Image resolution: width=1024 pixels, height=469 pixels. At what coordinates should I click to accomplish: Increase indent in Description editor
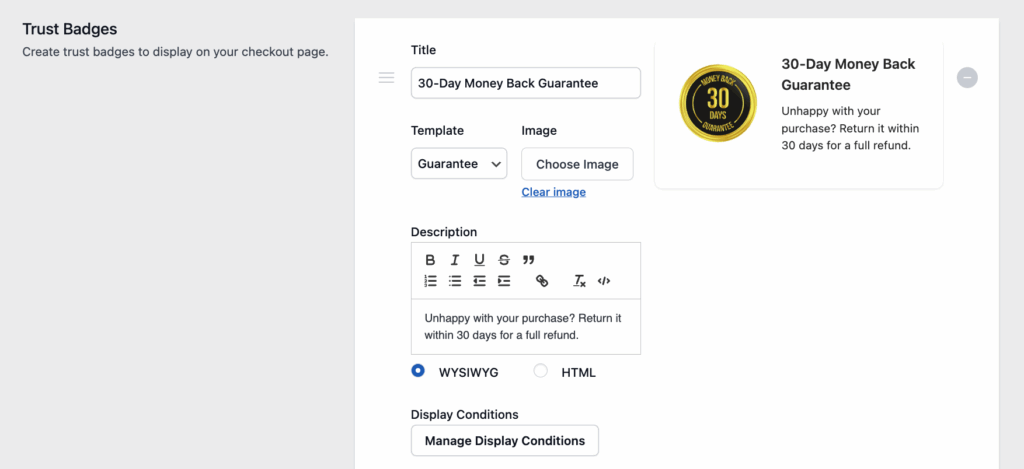(504, 281)
